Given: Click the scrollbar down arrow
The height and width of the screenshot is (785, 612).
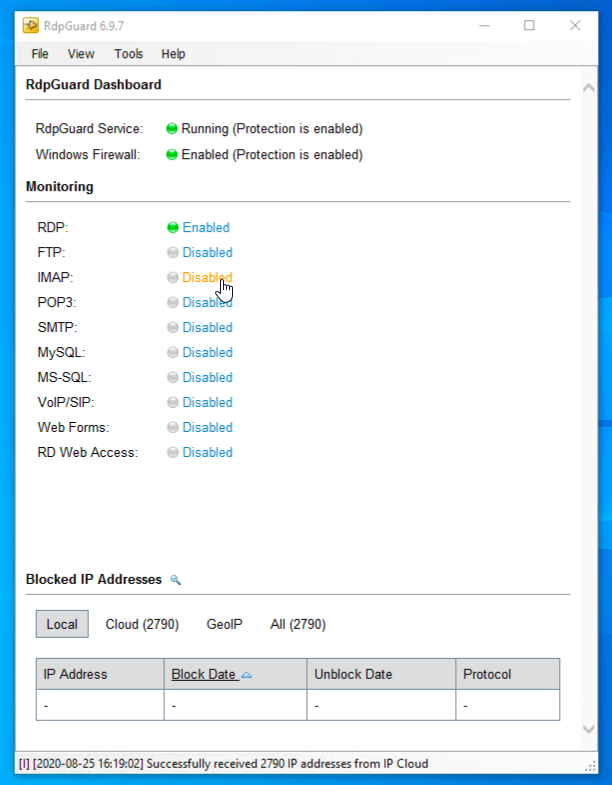Looking at the screenshot, I should pyautogui.click(x=589, y=729).
